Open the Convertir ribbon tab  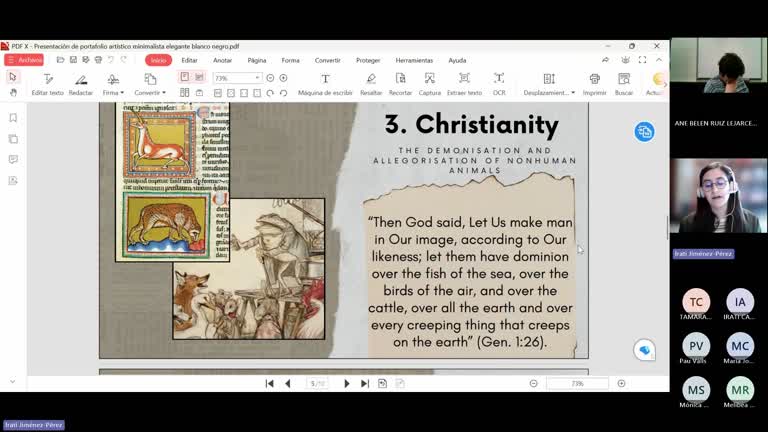[x=328, y=60]
